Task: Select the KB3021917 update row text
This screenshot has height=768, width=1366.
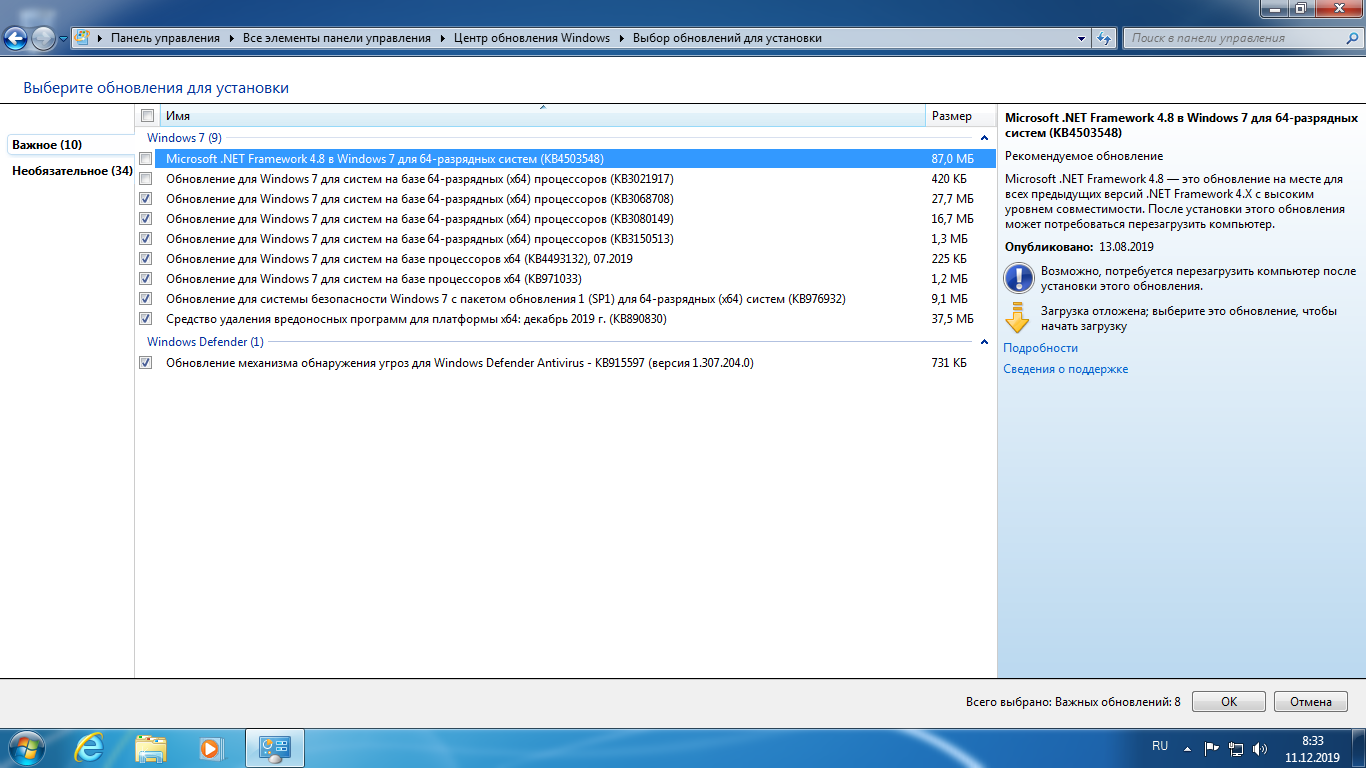Action: point(419,179)
